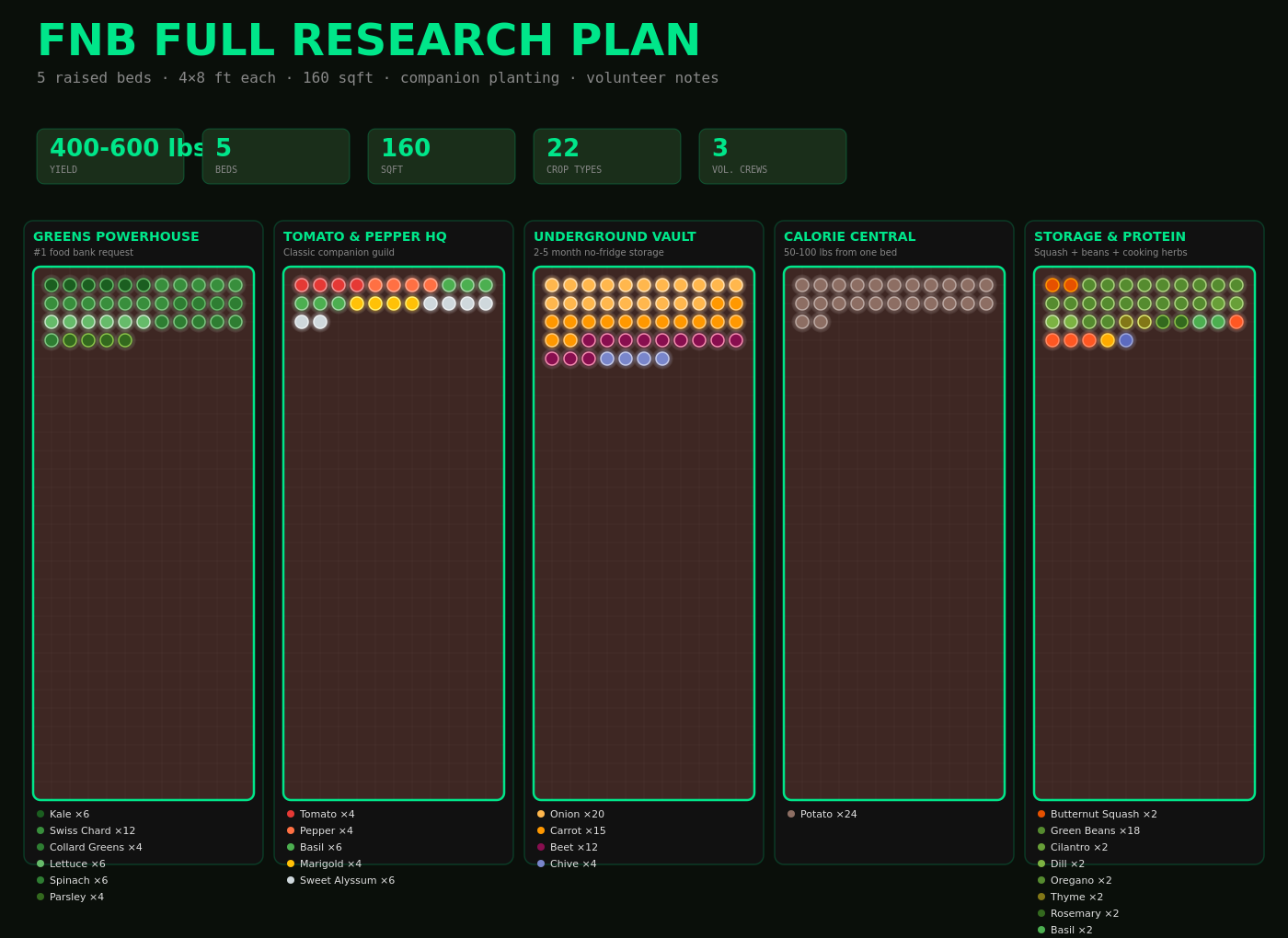Select 'Pepper ×4' legend label
The width and height of the screenshot is (1288, 938).
(x=327, y=830)
